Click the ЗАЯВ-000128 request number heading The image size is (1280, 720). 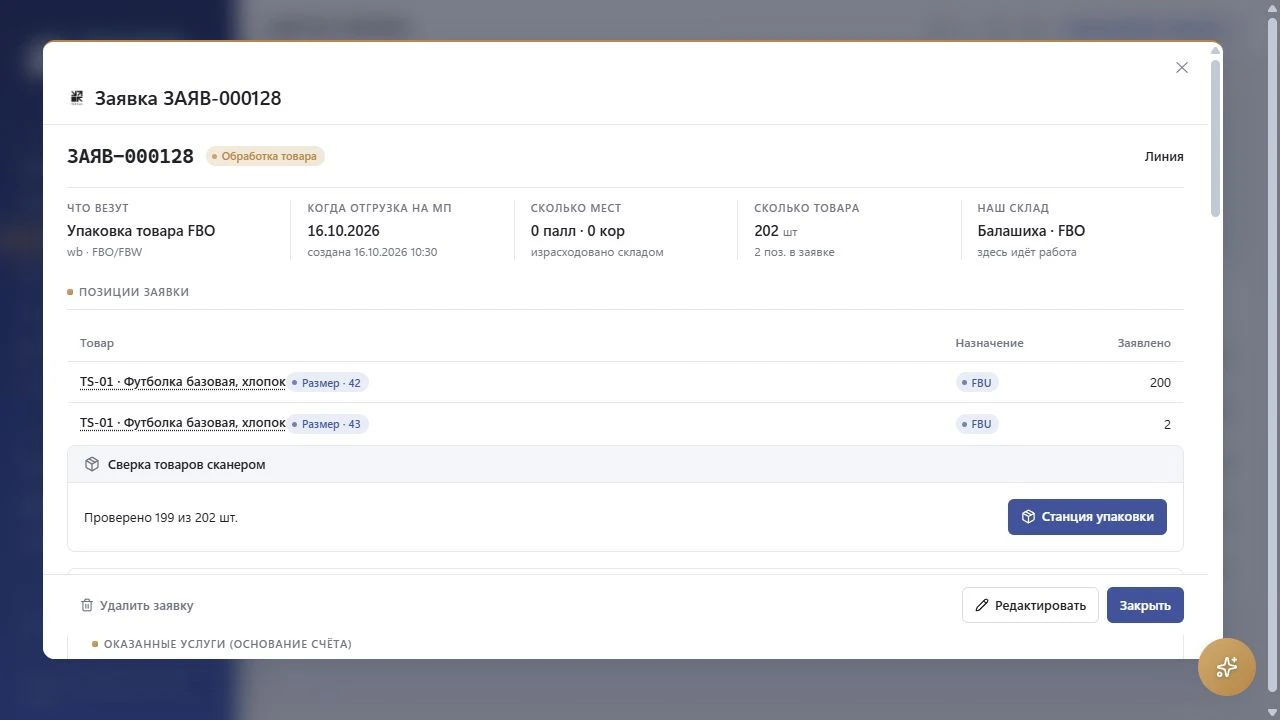click(130, 156)
